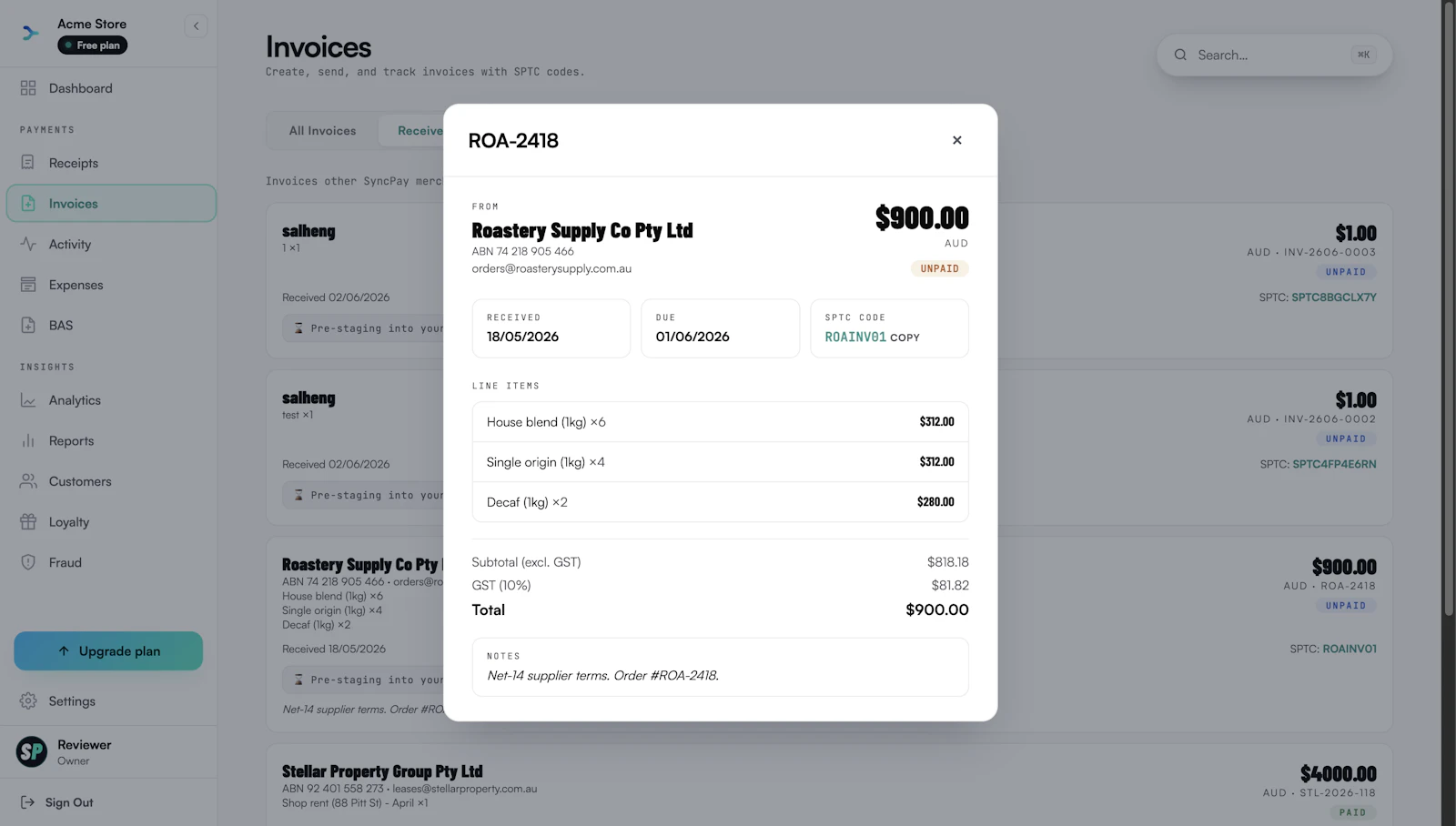Click the Settings gear icon
The width and height of the screenshot is (1456, 826).
[x=28, y=701]
